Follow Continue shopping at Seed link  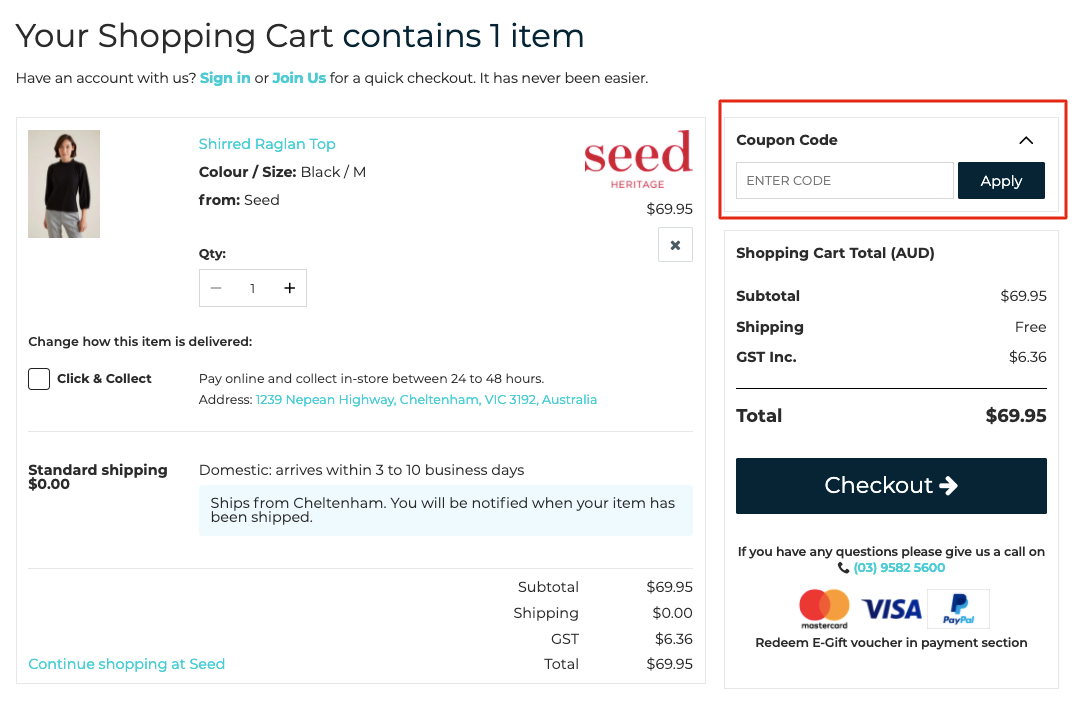pyautogui.click(x=127, y=664)
